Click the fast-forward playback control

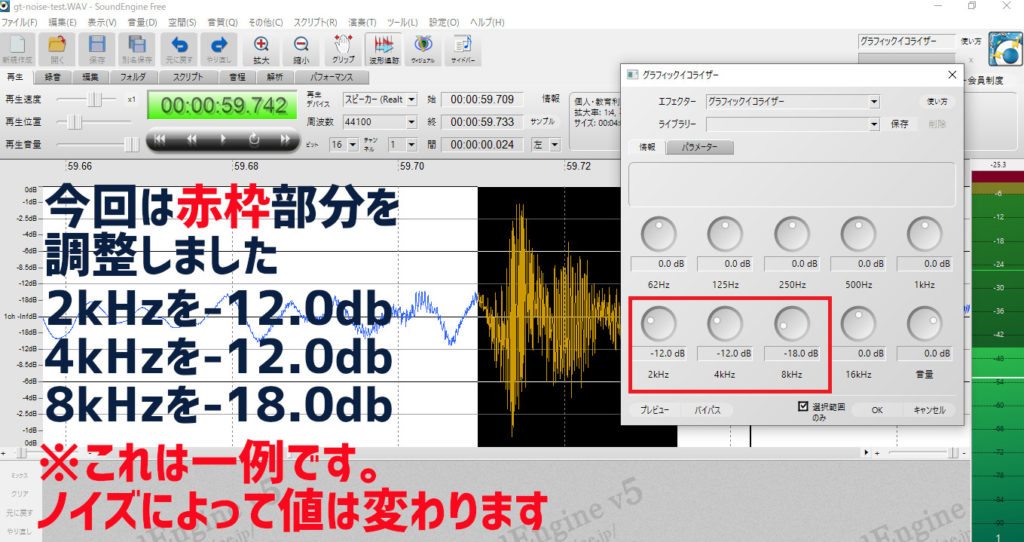[x=285, y=138]
